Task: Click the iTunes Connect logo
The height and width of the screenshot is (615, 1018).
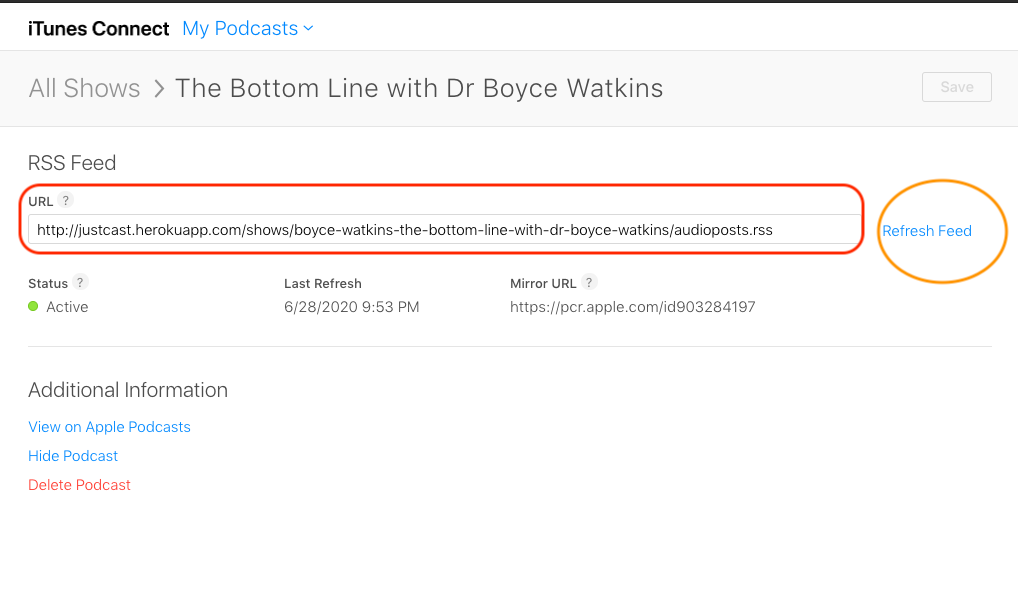Action: point(98,29)
